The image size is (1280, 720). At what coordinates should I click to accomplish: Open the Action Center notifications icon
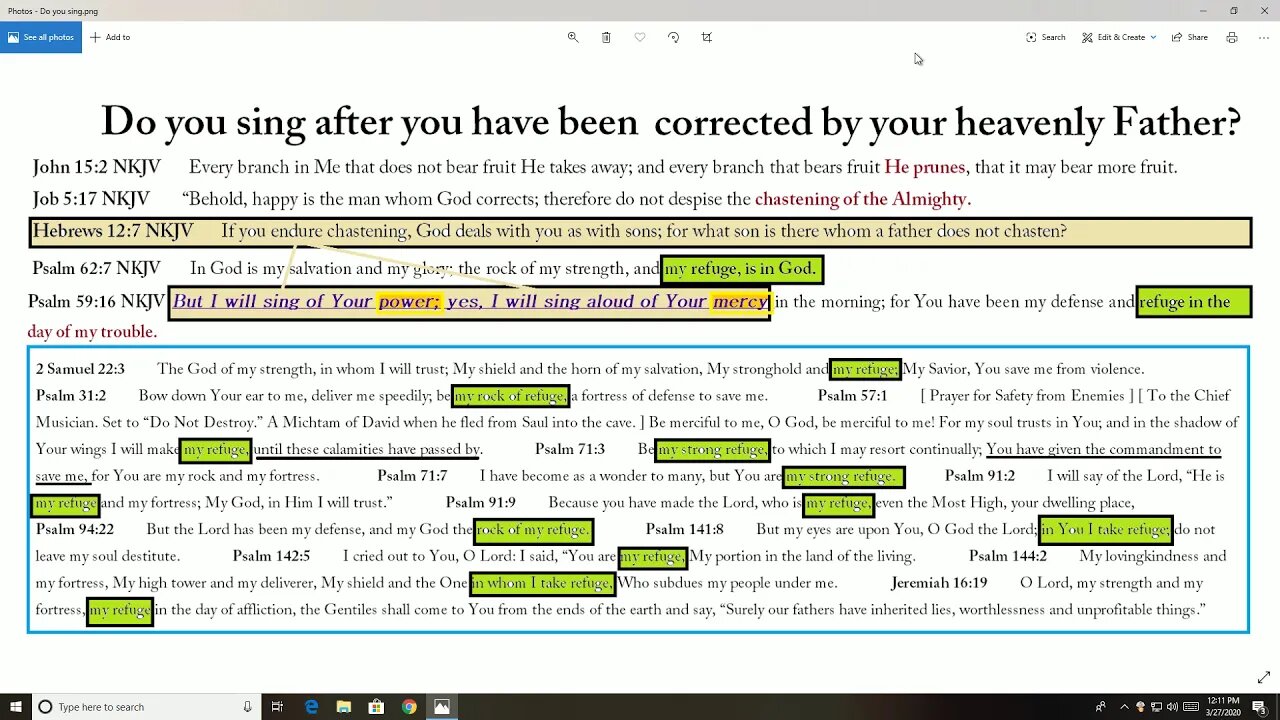coord(1260,707)
